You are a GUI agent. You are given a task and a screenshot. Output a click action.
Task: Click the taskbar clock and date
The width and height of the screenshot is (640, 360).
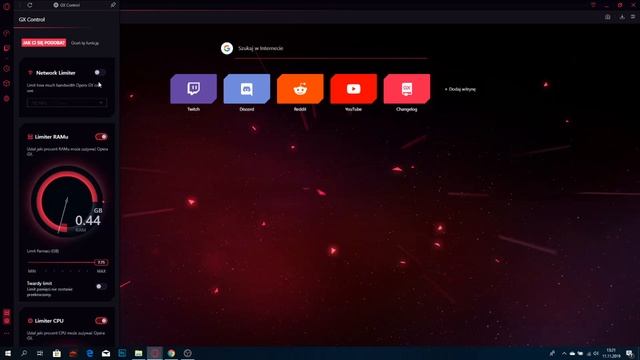pos(611,353)
